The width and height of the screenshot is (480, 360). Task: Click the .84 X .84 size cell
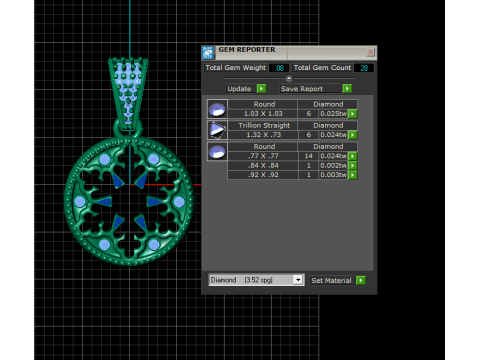click(263, 166)
